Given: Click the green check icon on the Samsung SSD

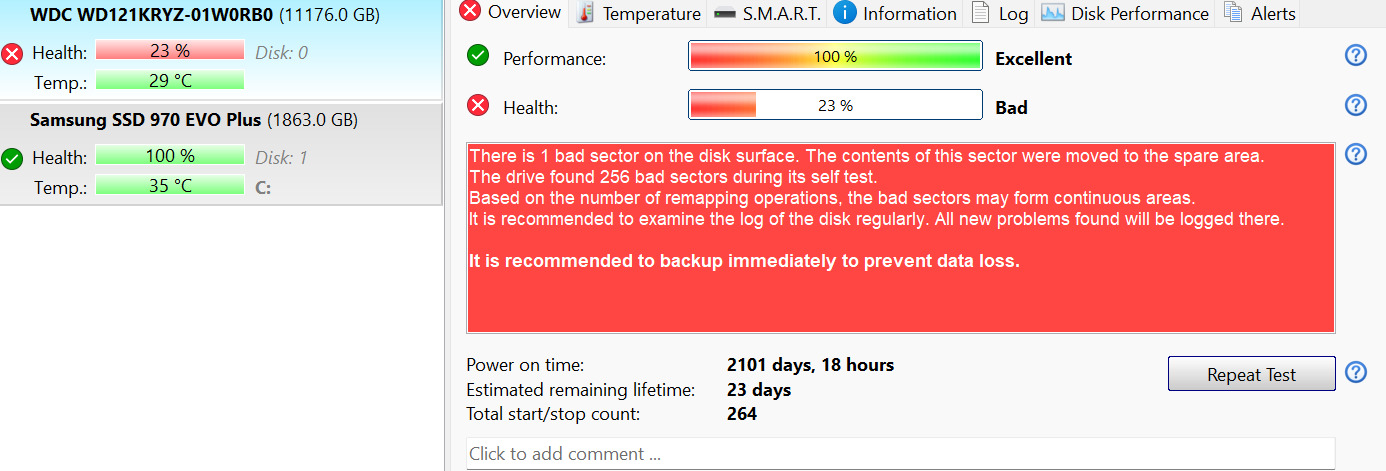Looking at the screenshot, I should pos(13,158).
